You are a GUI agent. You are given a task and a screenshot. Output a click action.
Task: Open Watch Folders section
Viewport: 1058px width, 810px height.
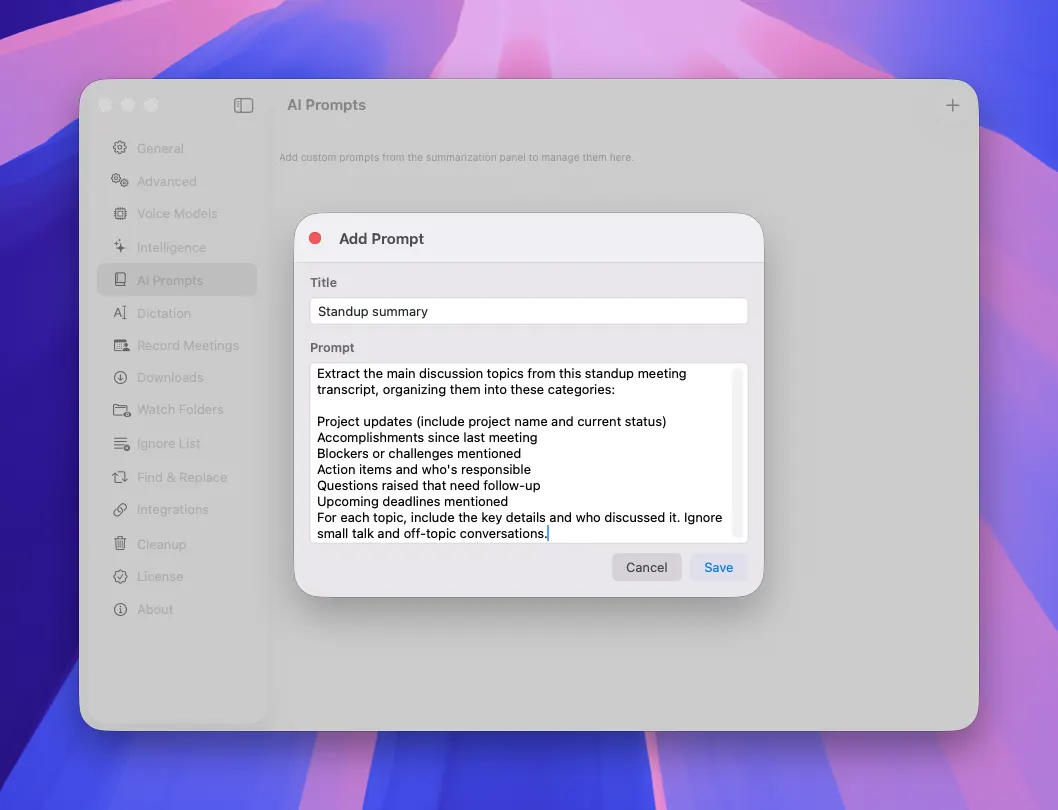pyautogui.click(x=177, y=410)
